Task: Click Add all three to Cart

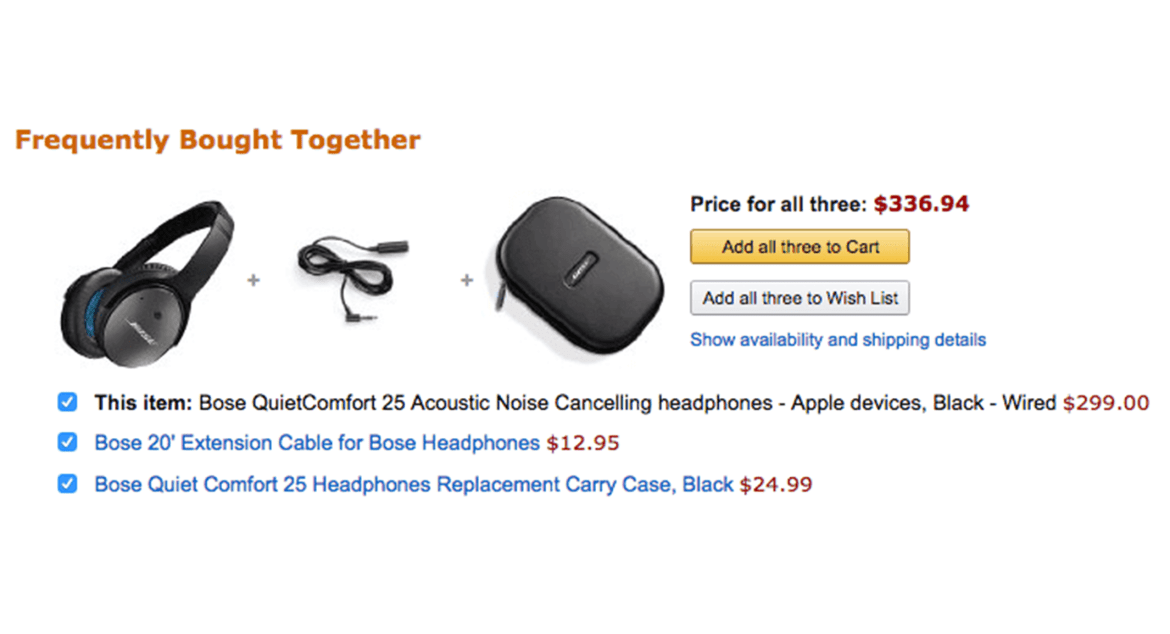Action: click(x=799, y=246)
